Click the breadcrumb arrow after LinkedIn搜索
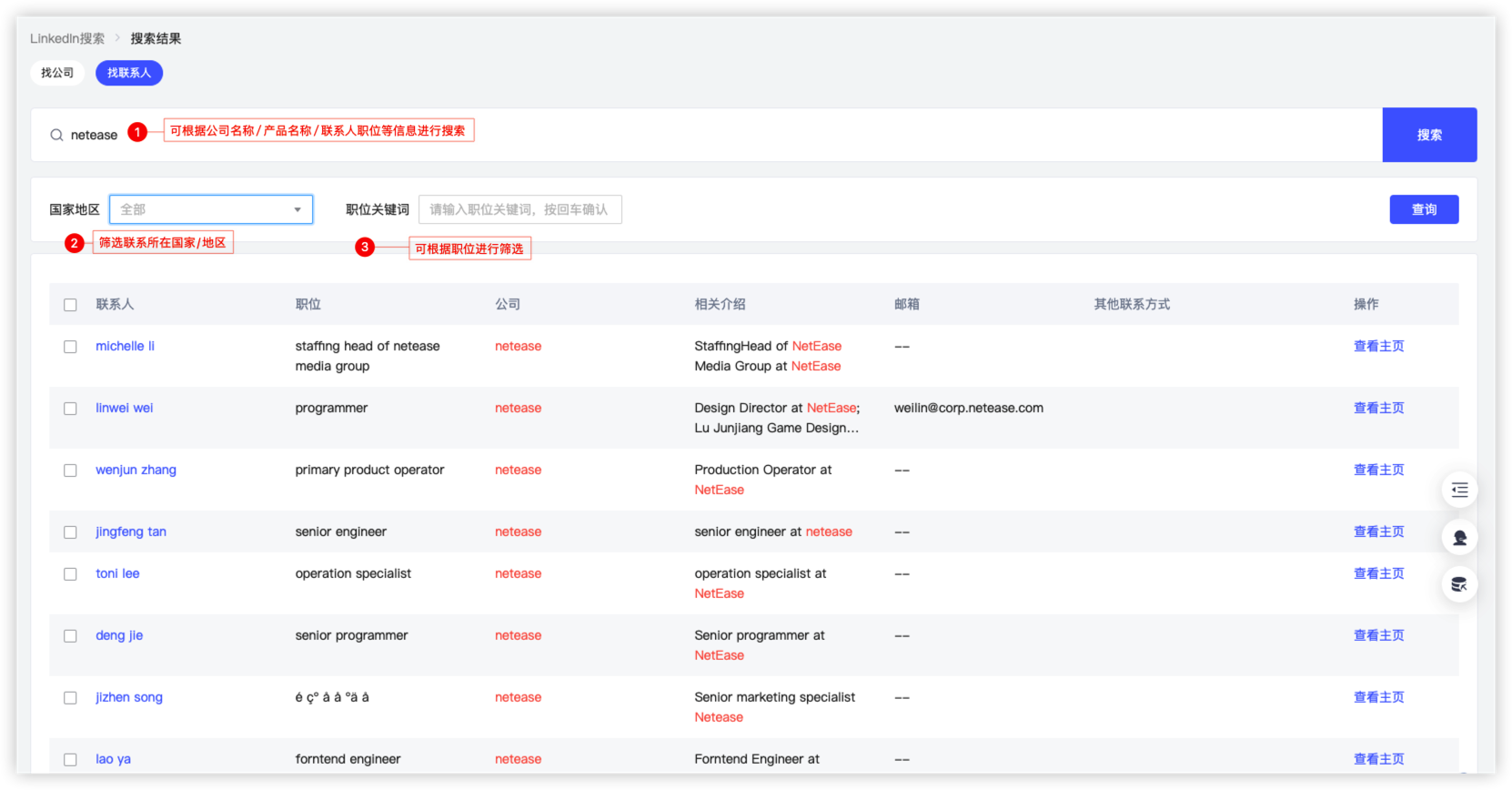Image resolution: width=1512 pixels, height=790 pixels. click(117, 38)
